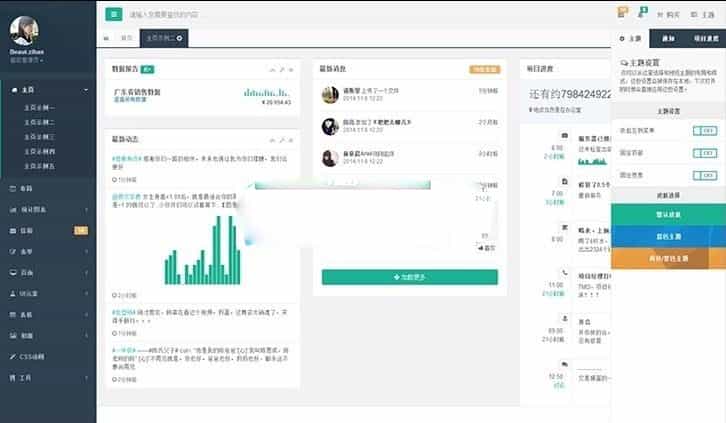This screenshot has width=726, height=423.
Task: Expand the 表格 sidebar submenu arrow
Action: coord(86,315)
